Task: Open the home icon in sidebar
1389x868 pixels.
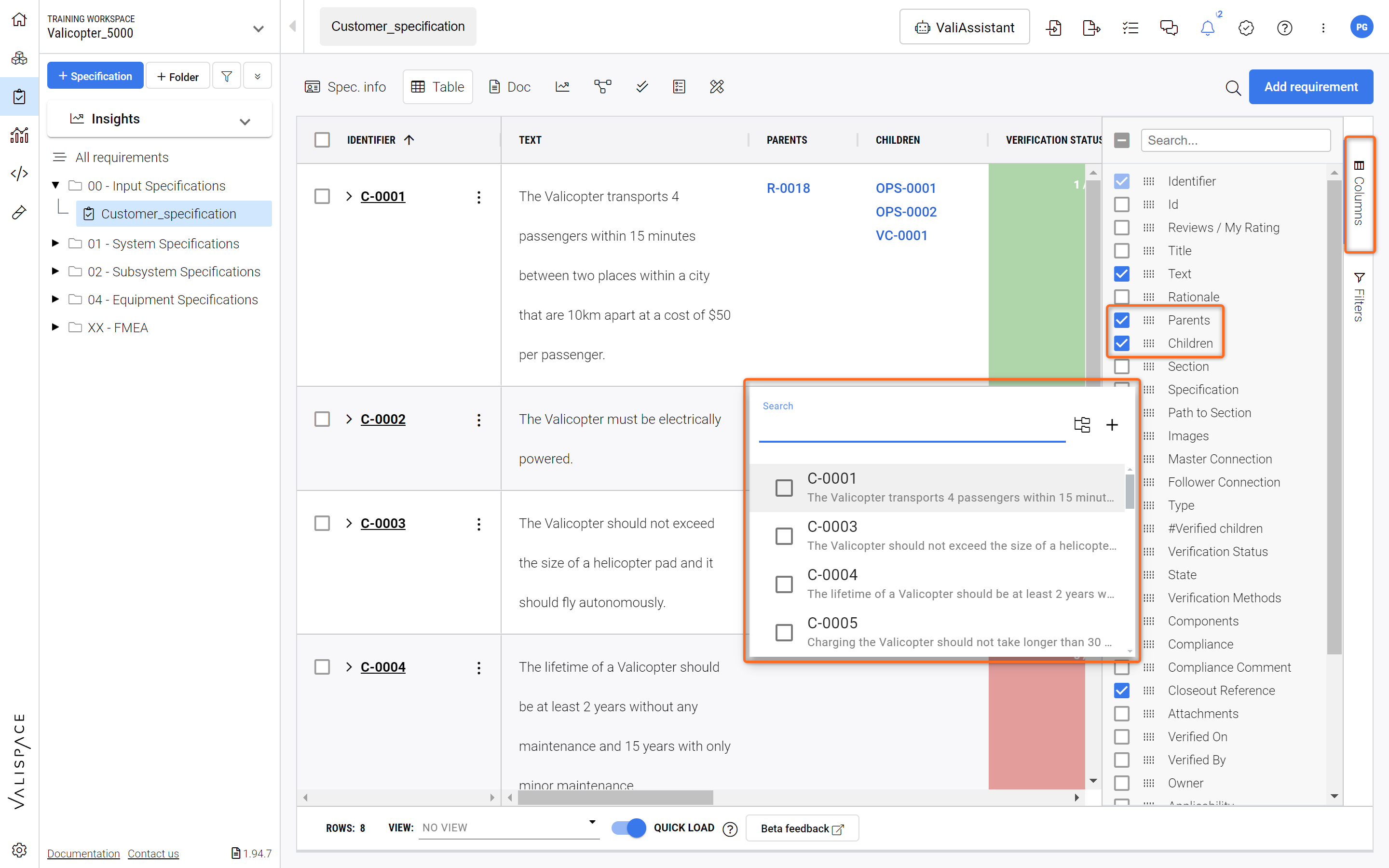Action: pyautogui.click(x=19, y=19)
